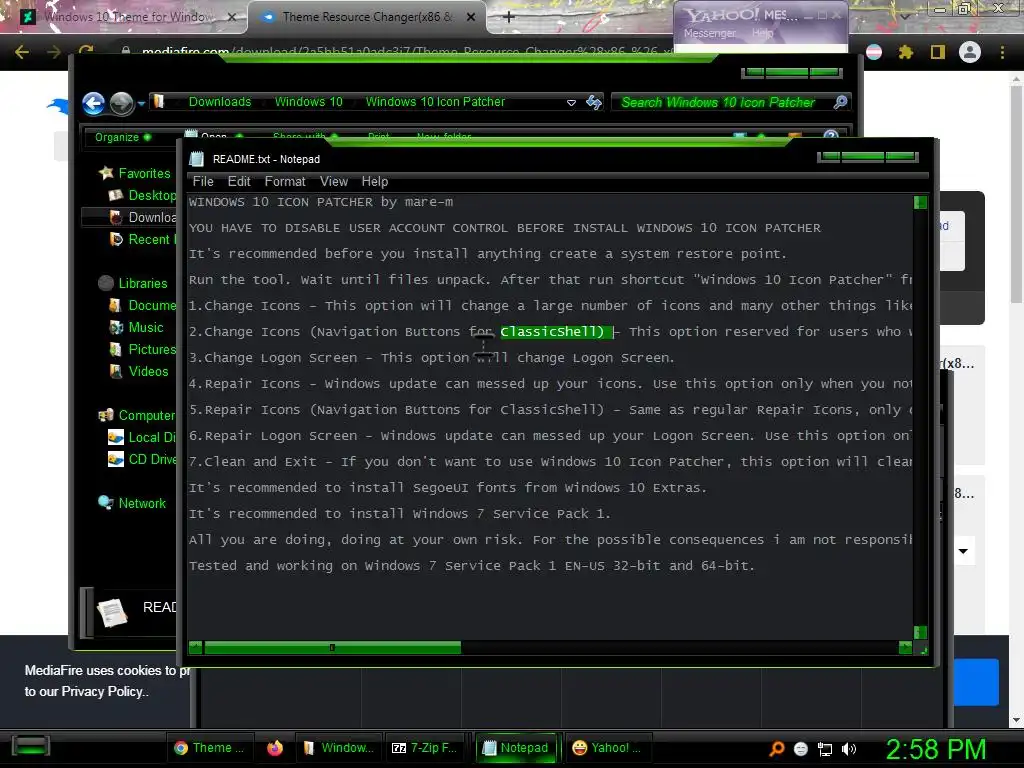Open Explorer recent locations dropdown arrow
Image resolution: width=1024 pixels, height=768 pixels.
click(141, 103)
